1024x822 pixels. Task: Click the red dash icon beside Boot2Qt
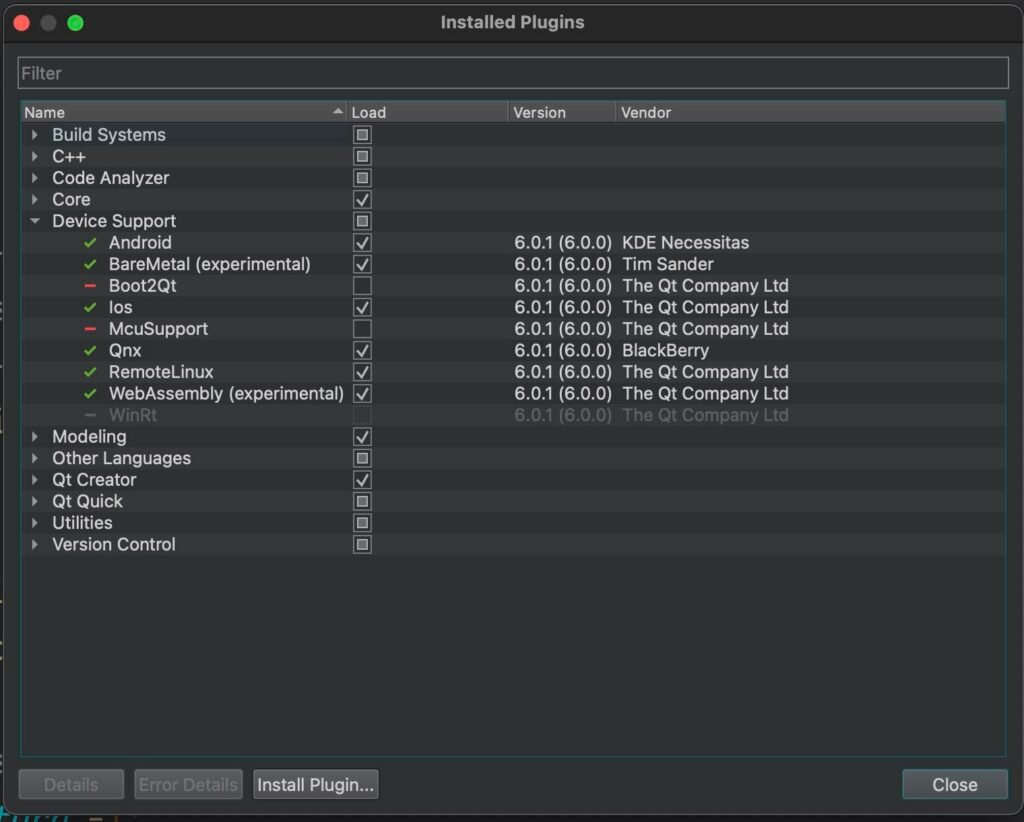pos(90,286)
